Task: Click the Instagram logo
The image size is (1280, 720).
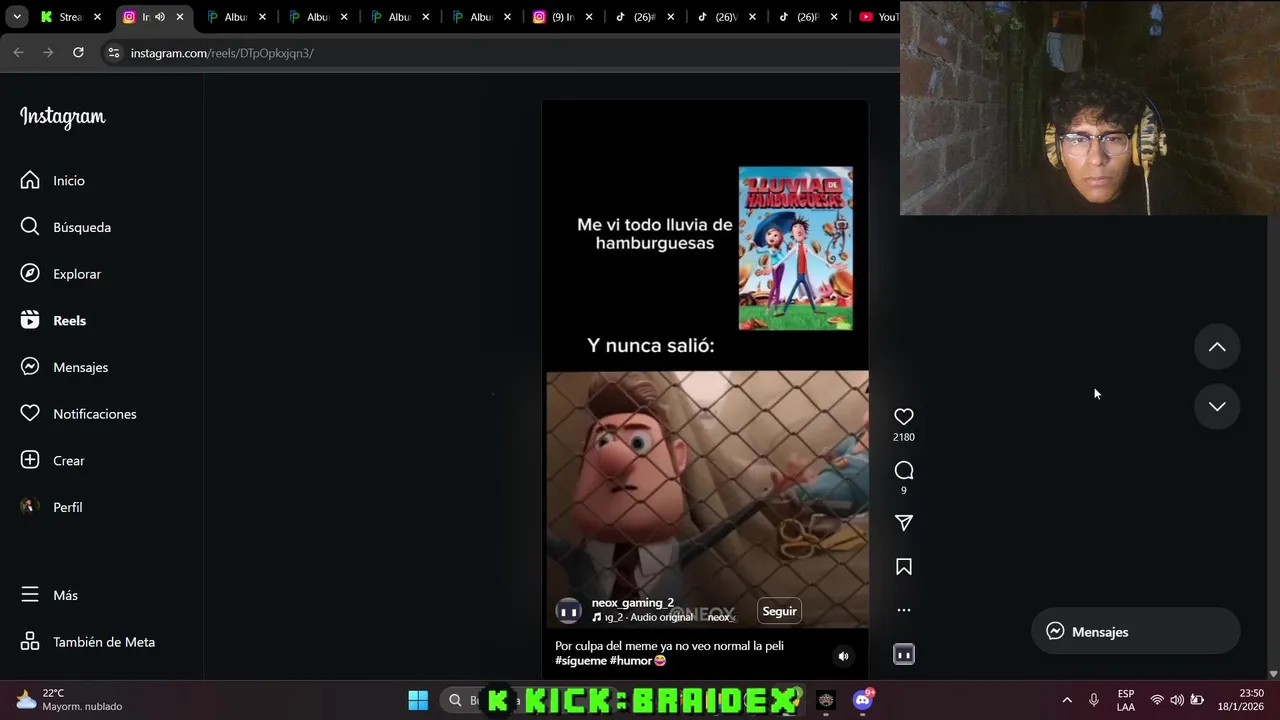Action: point(62,117)
